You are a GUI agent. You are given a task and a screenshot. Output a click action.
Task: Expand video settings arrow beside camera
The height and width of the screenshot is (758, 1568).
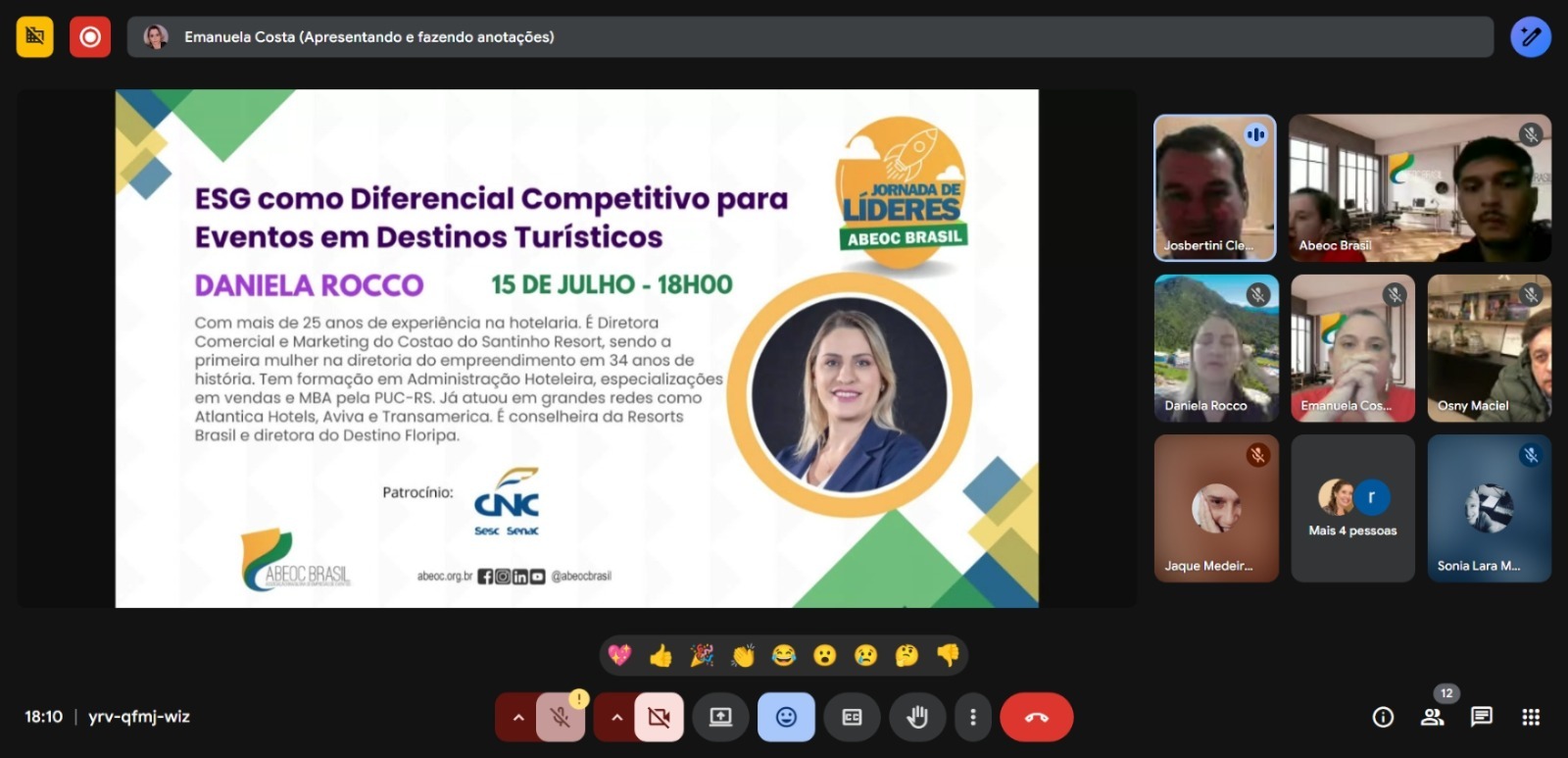[x=616, y=718]
